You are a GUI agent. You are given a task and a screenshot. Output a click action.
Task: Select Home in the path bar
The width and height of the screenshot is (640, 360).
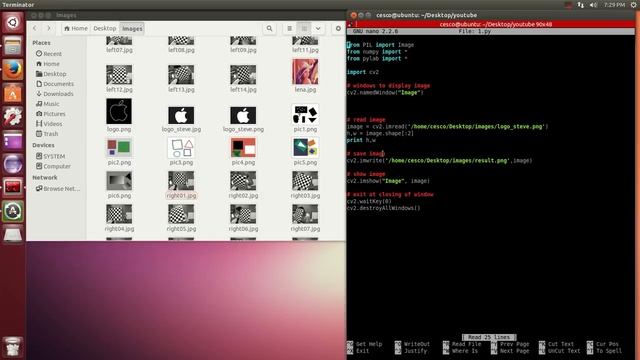tap(76, 29)
